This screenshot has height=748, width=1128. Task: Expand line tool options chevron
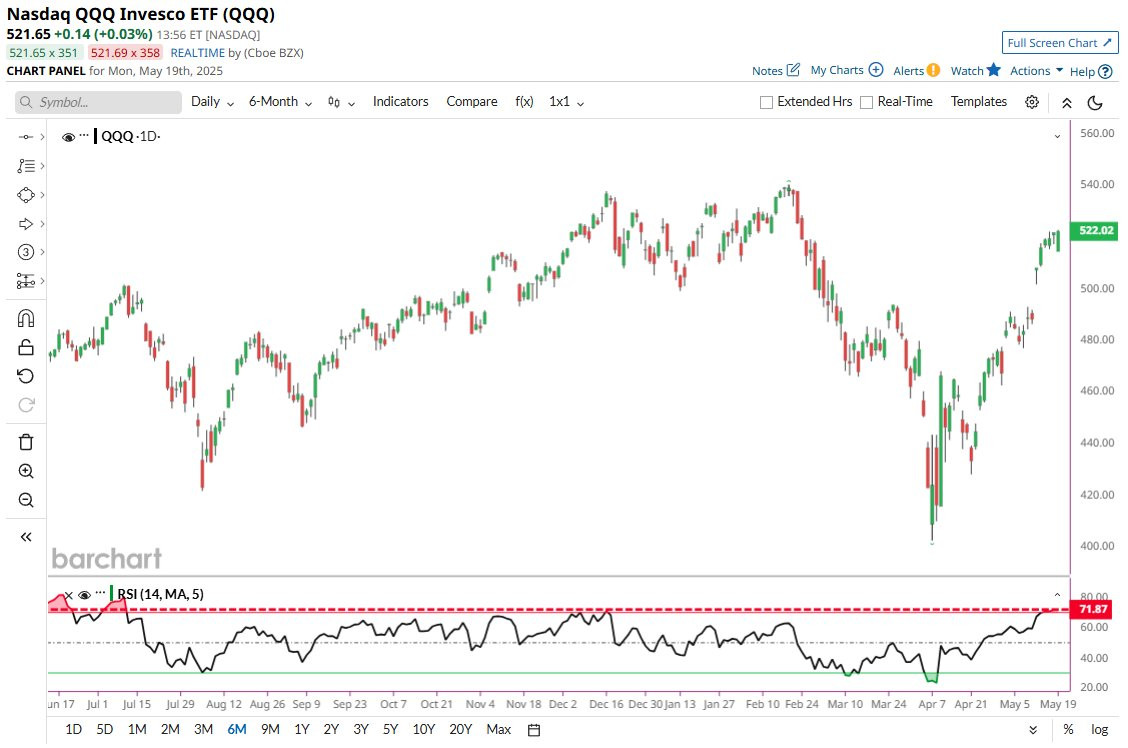pyautogui.click(x=42, y=137)
